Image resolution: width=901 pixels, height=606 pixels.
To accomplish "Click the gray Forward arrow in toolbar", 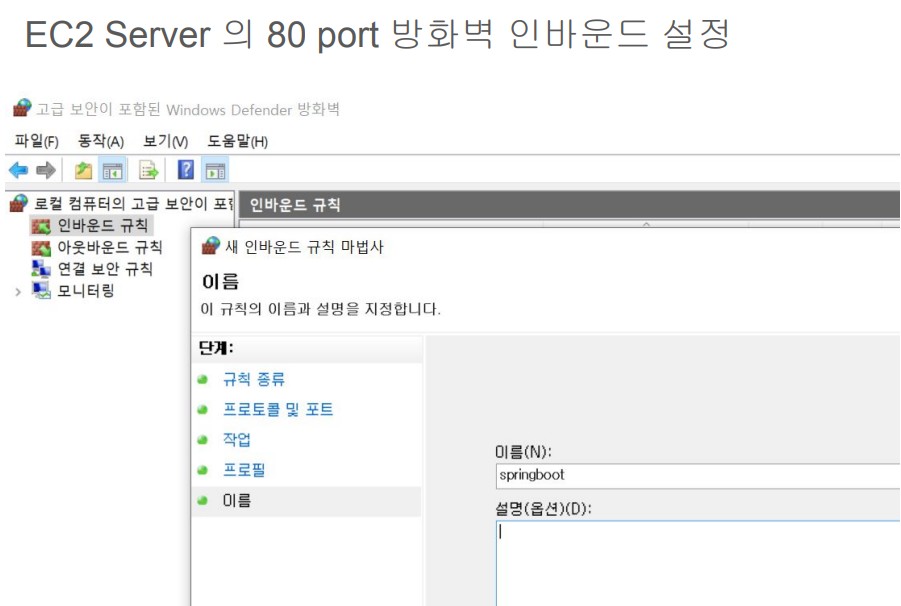I will pyautogui.click(x=45, y=170).
